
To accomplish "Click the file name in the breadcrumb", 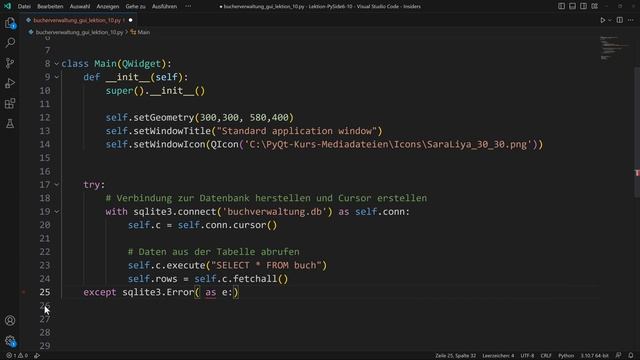I will [79, 32].
